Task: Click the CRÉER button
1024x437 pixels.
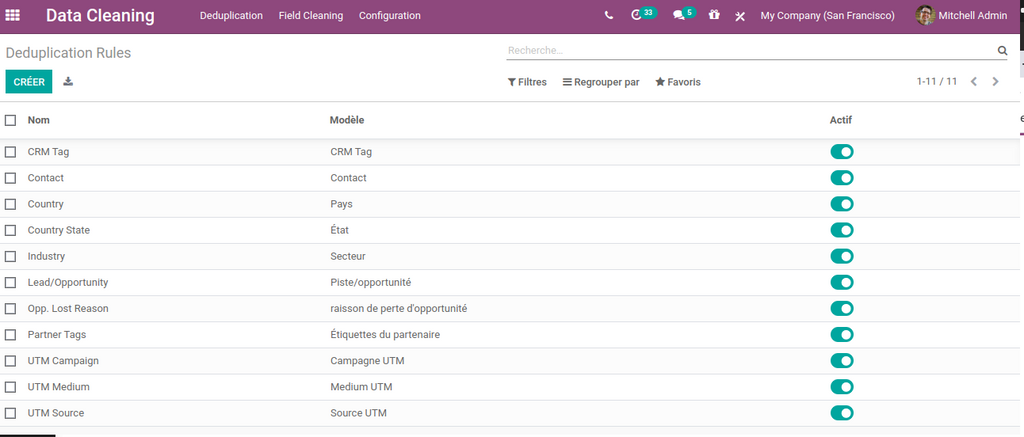Action: coord(29,82)
